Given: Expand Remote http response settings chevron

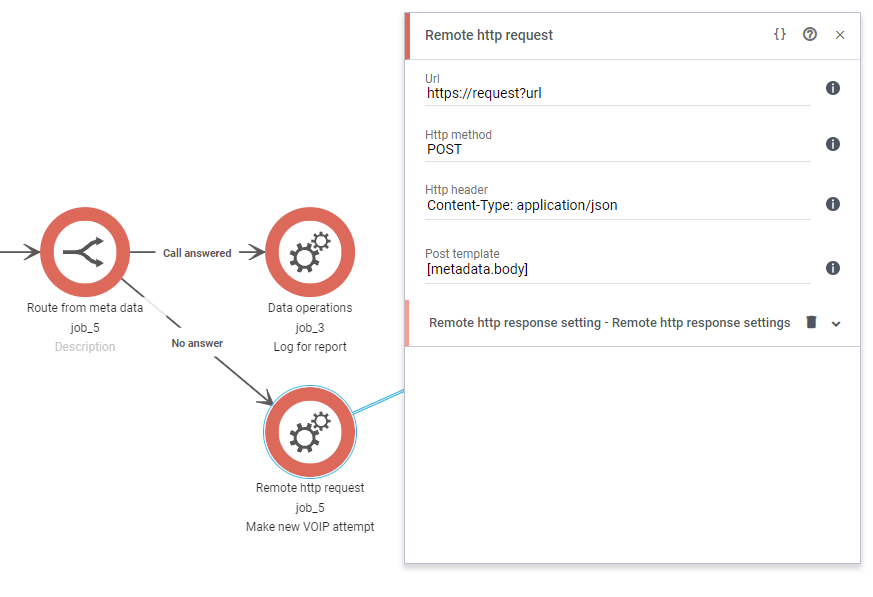Looking at the screenshot, I should [x=836, y=323].
